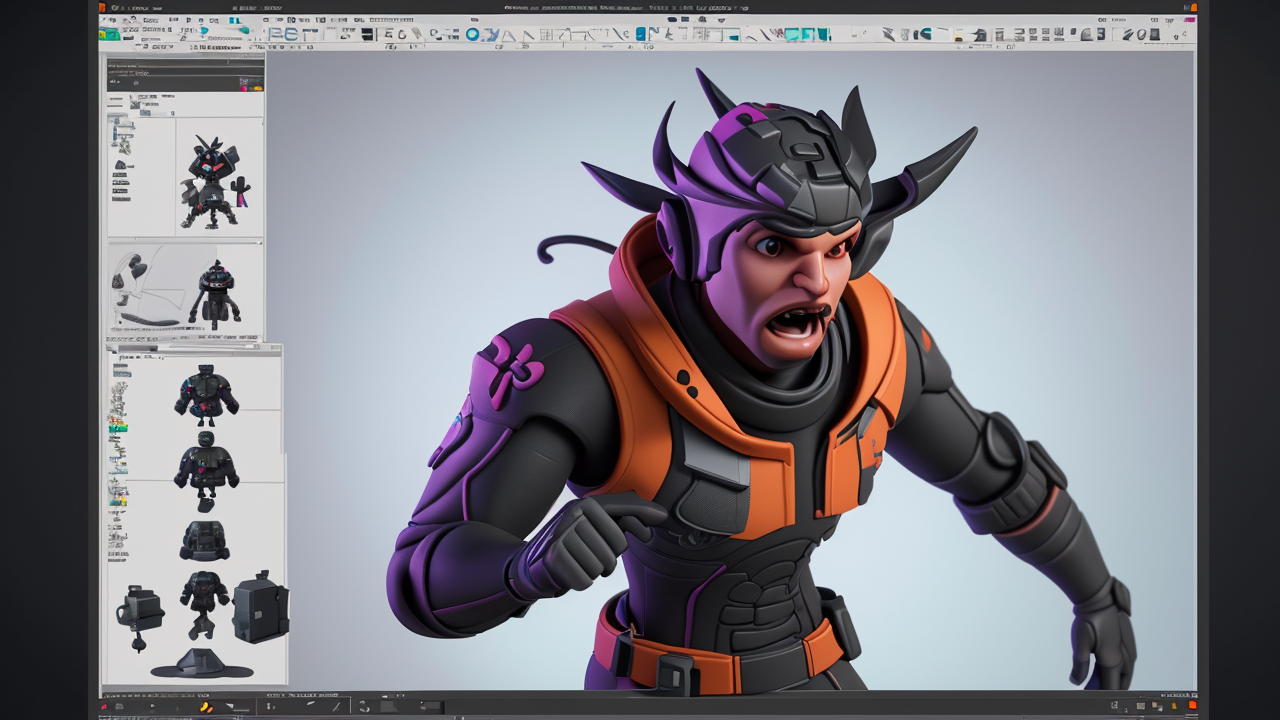
Task: Click the orange icon at bottom-right of status bar
Action: [1192, 706]
